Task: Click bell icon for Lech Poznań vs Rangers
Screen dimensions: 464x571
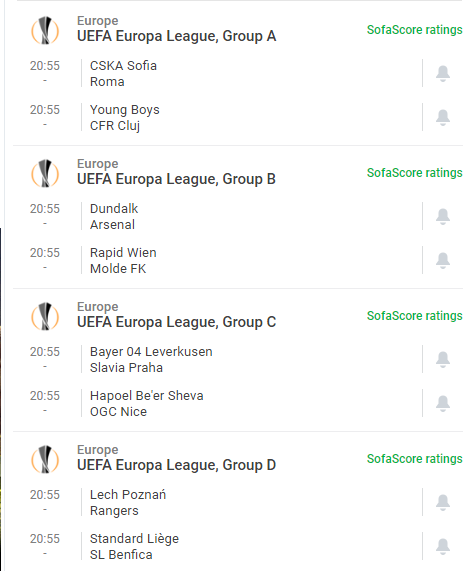Action: click(x=443, y=503)
